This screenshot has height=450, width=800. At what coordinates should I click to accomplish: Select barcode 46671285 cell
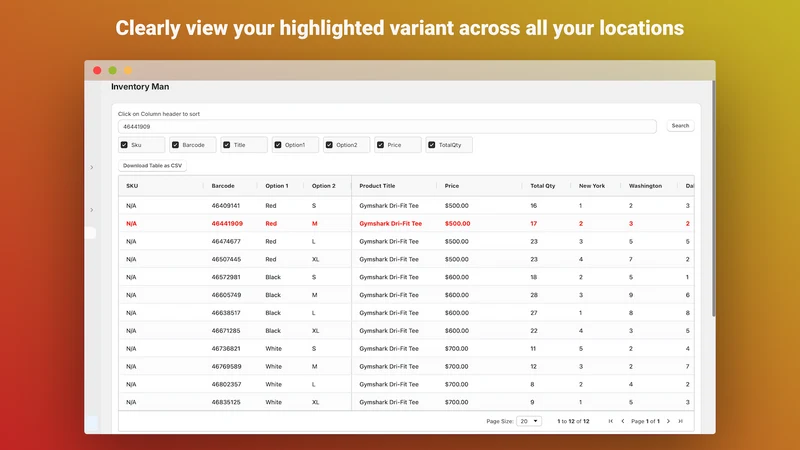[226, 331]
